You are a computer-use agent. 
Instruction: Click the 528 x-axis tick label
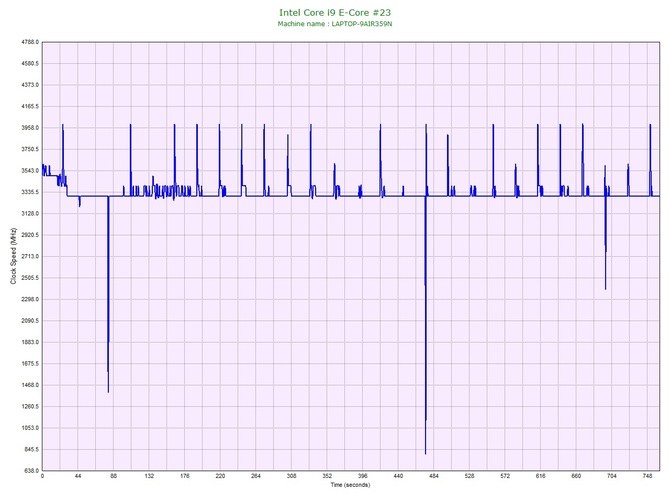(469, 476)
